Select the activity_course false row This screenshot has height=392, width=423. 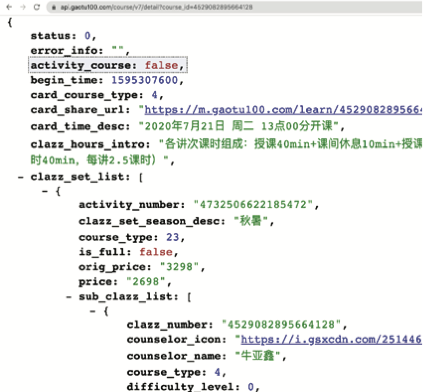click(x=108, y=65)
